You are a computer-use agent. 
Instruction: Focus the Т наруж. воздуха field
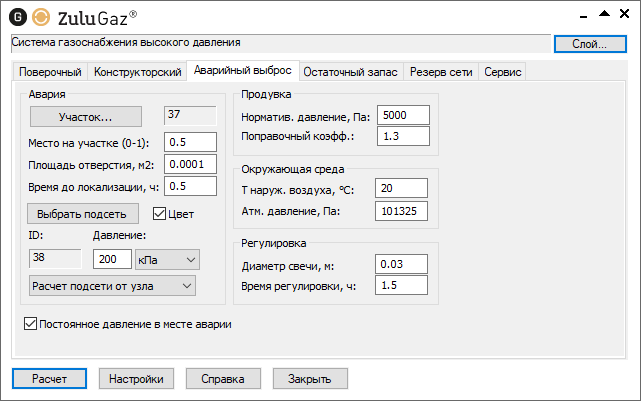pyautogui.click(x=401, y=188)
